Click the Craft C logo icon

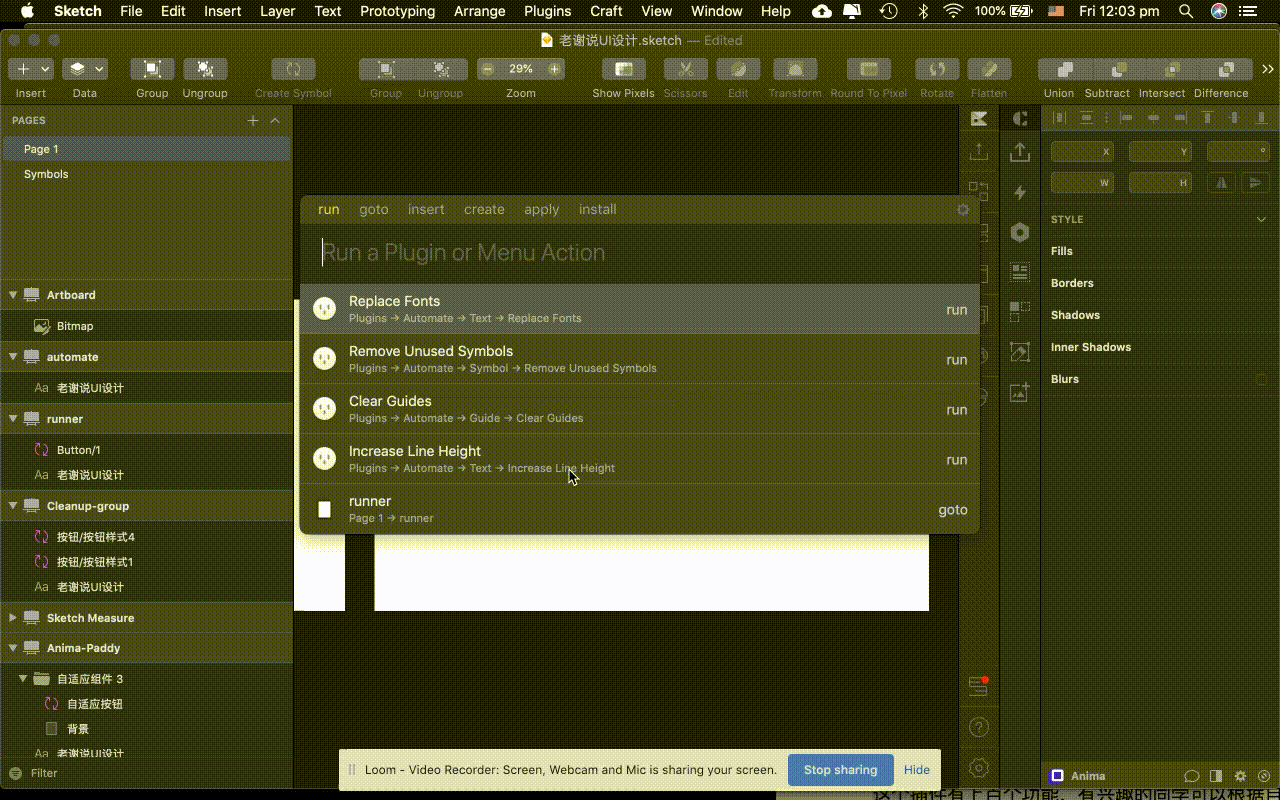tap(1020, 118)
